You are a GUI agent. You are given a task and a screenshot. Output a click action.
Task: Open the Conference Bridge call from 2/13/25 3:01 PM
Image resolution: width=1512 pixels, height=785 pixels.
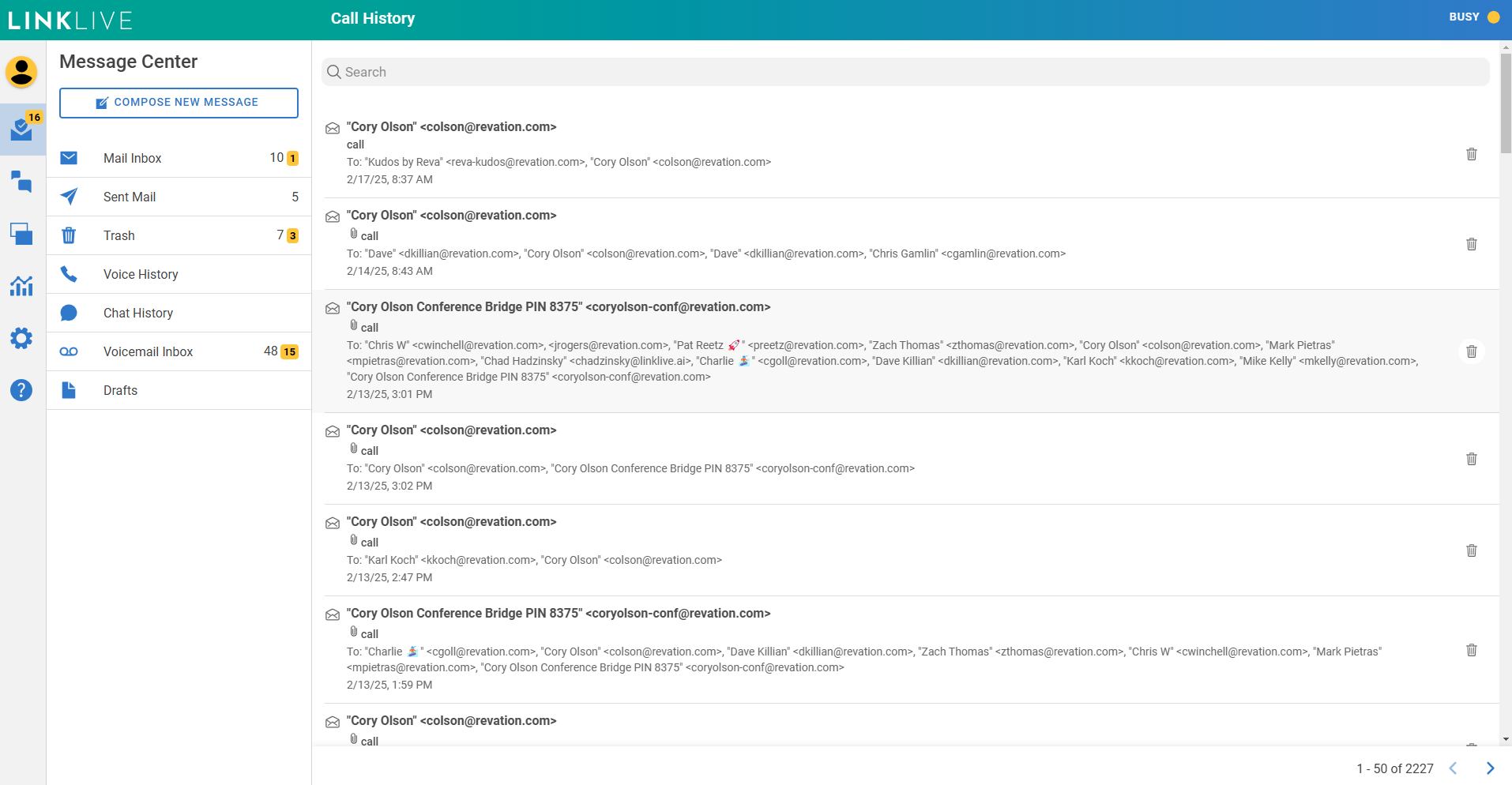pos(558,307)
